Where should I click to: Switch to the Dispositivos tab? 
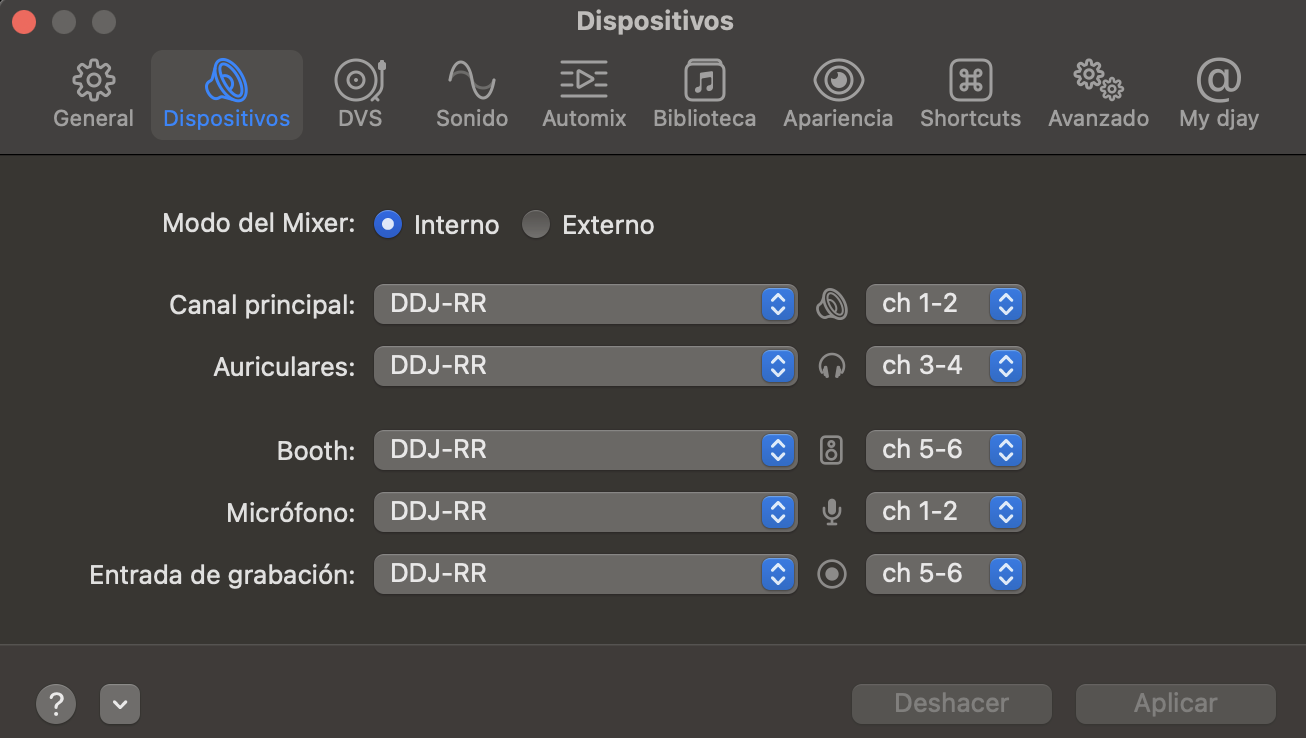pyautogui.click(x=227, y=95)
